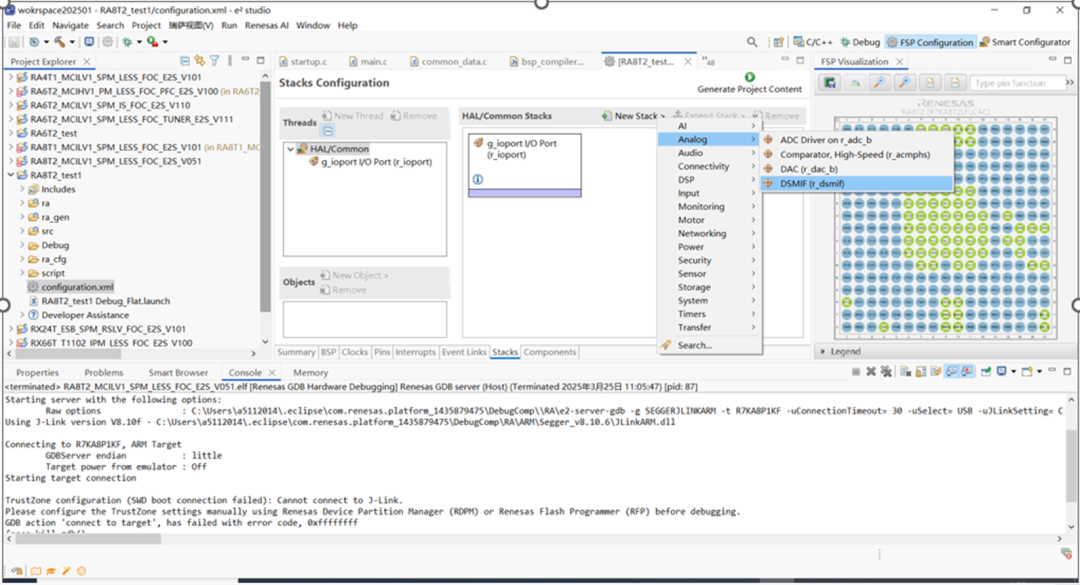This screenshot has height=585, width=1080.
Task: Toggle show console on standard error change
Action: point(967,372)
